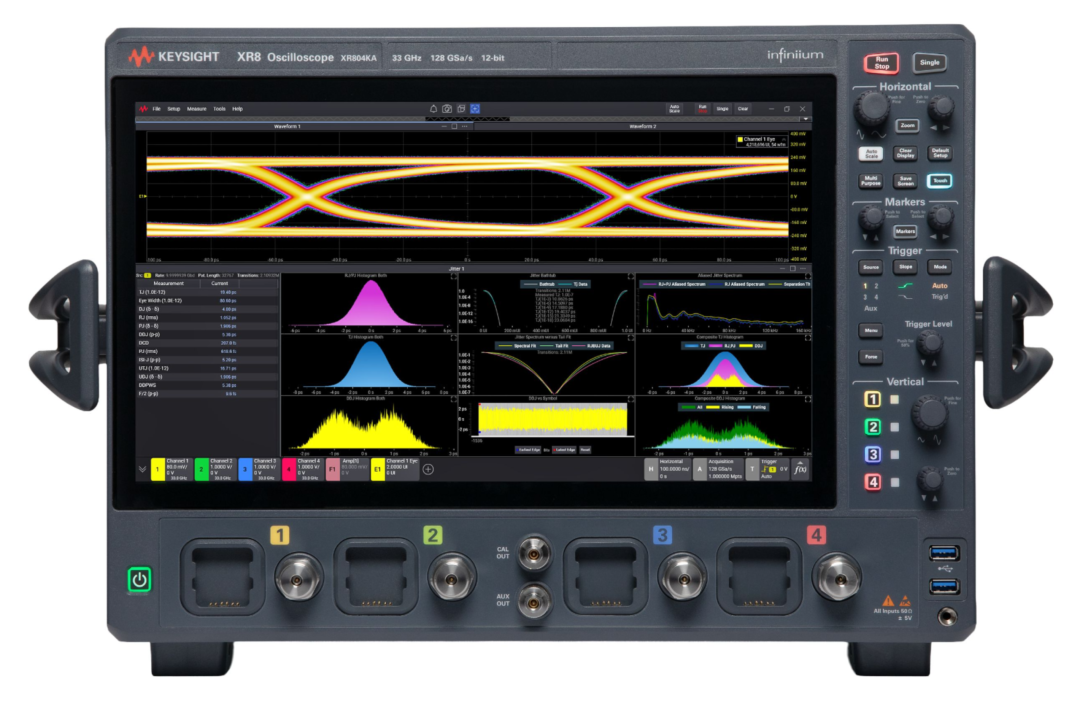Click the blue highlighted icon beside the camera icon
This screenshot has height=717, width=1080.
[x=475, y=109]
